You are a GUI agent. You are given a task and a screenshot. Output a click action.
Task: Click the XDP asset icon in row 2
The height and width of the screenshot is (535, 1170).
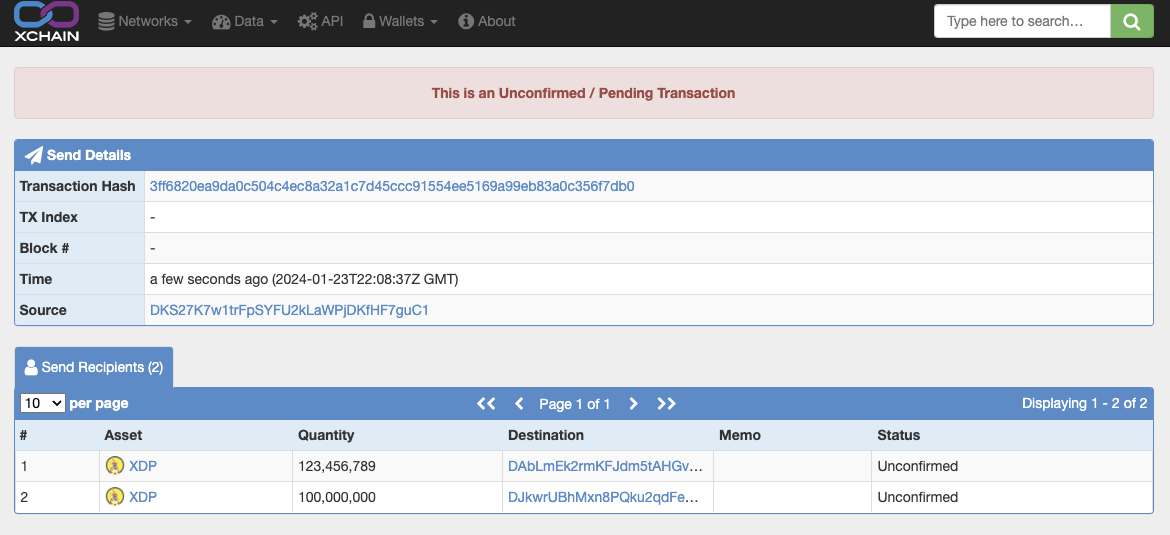pos(114,496)
